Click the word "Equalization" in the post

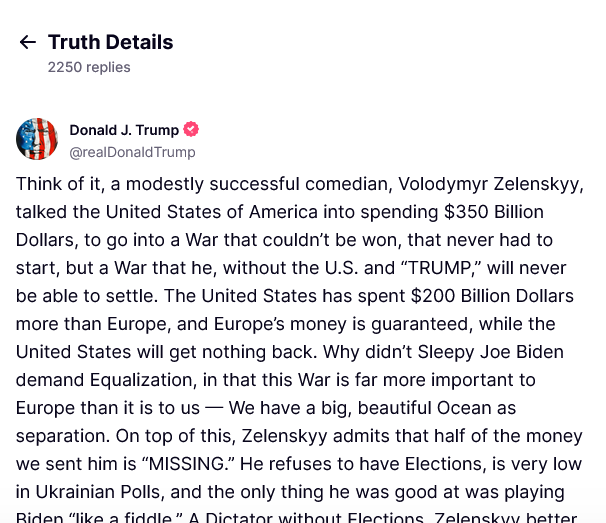(141, 380)
